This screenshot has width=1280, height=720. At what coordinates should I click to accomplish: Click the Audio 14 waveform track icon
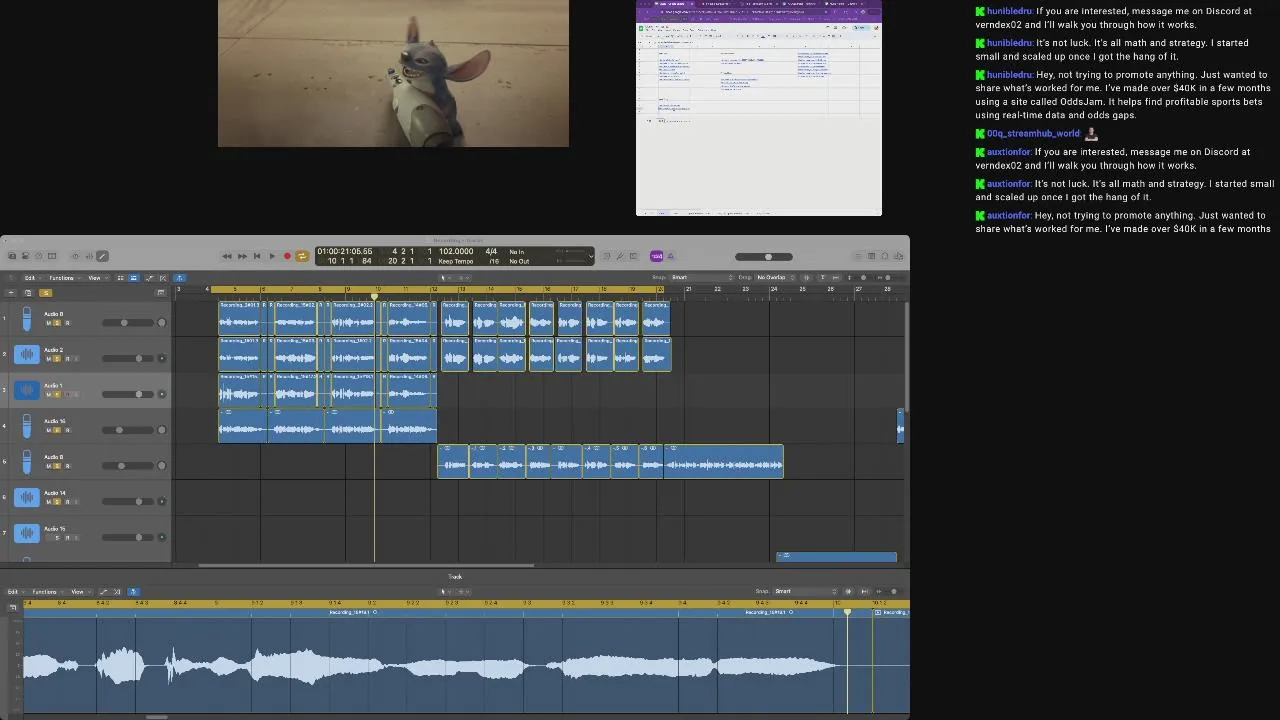[x=27, y=497]
